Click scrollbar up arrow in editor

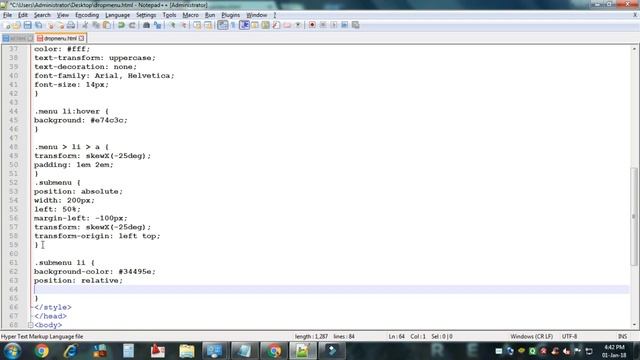coord(634,49)
